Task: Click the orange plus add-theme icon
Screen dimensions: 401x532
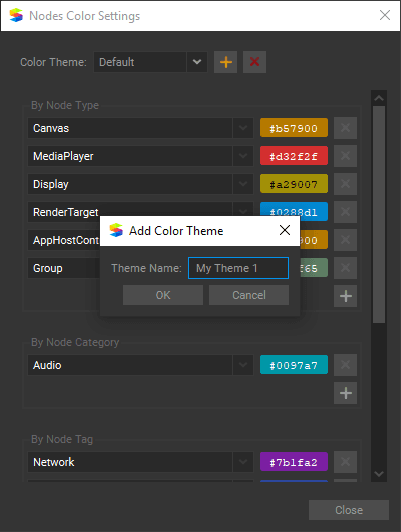Action: [x=226, y=62]
